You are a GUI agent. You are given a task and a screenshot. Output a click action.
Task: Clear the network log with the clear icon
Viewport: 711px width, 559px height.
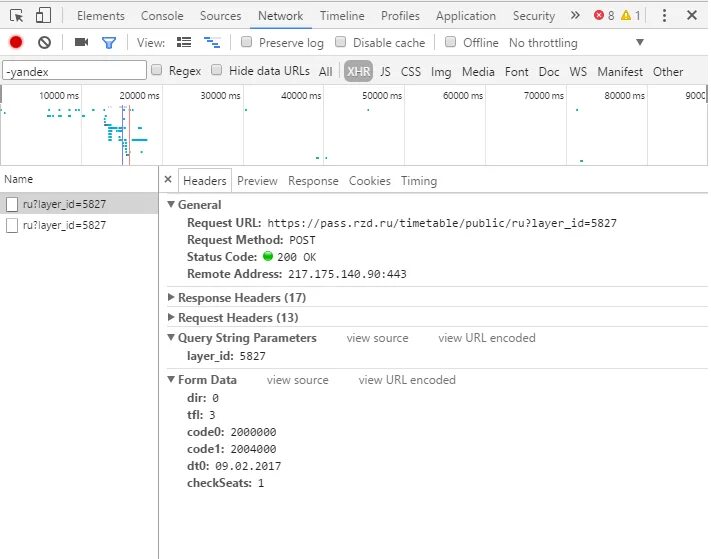click(44, 43)
